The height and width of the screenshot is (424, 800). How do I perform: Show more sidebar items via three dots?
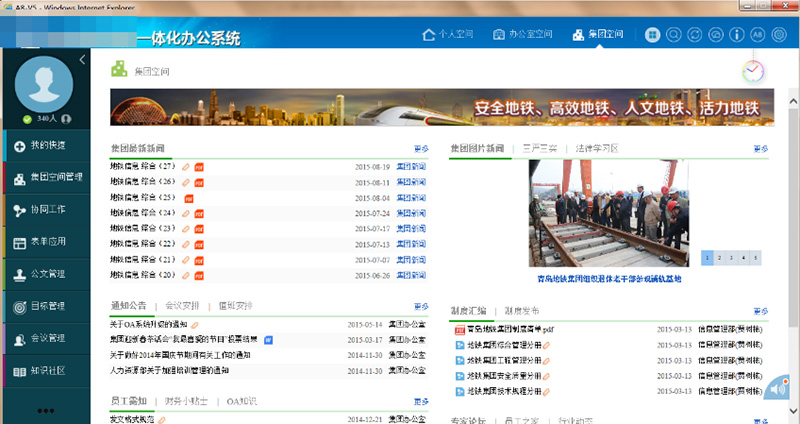click(45, 411)
